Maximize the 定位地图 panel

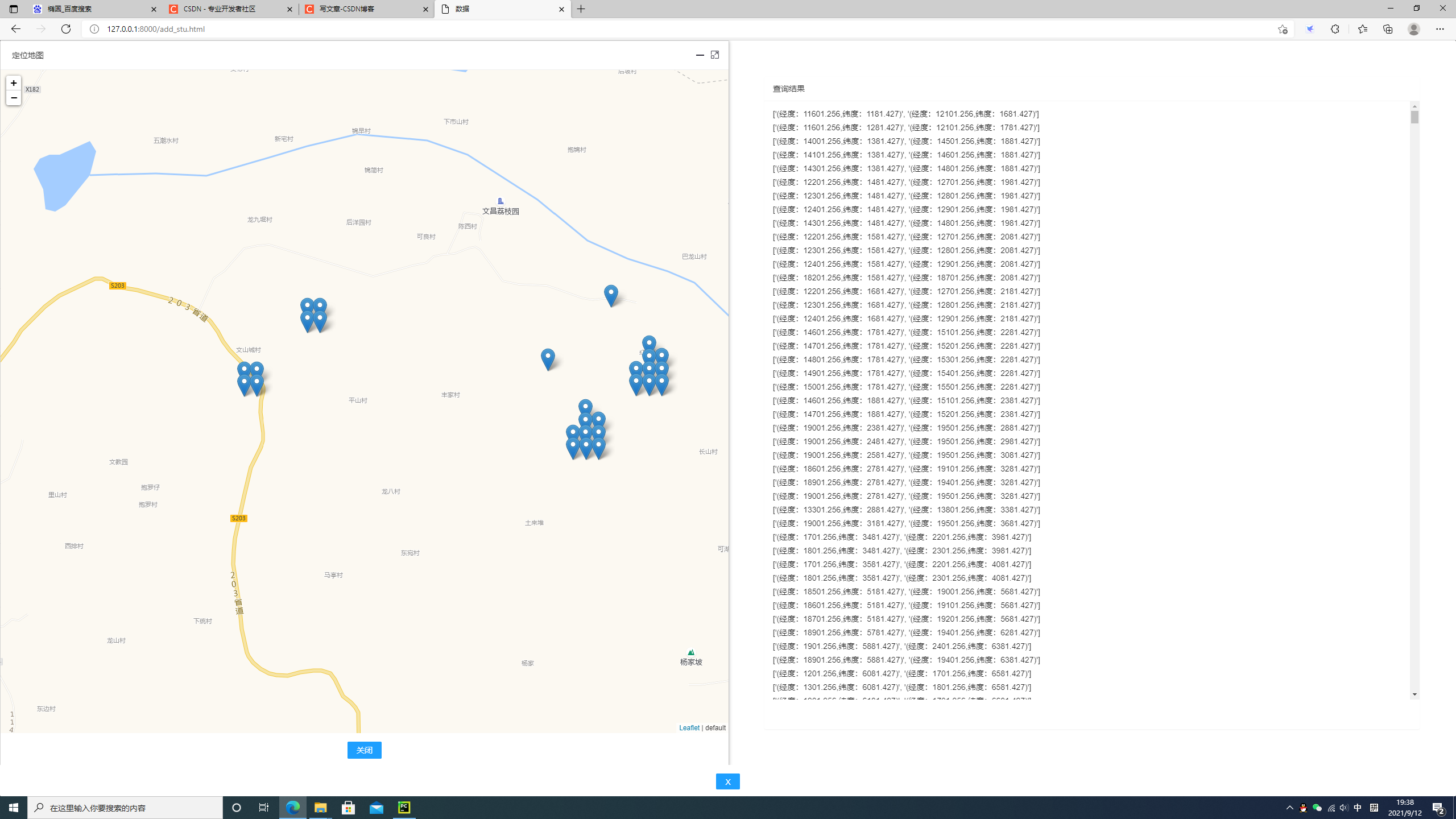click(715, 55)
